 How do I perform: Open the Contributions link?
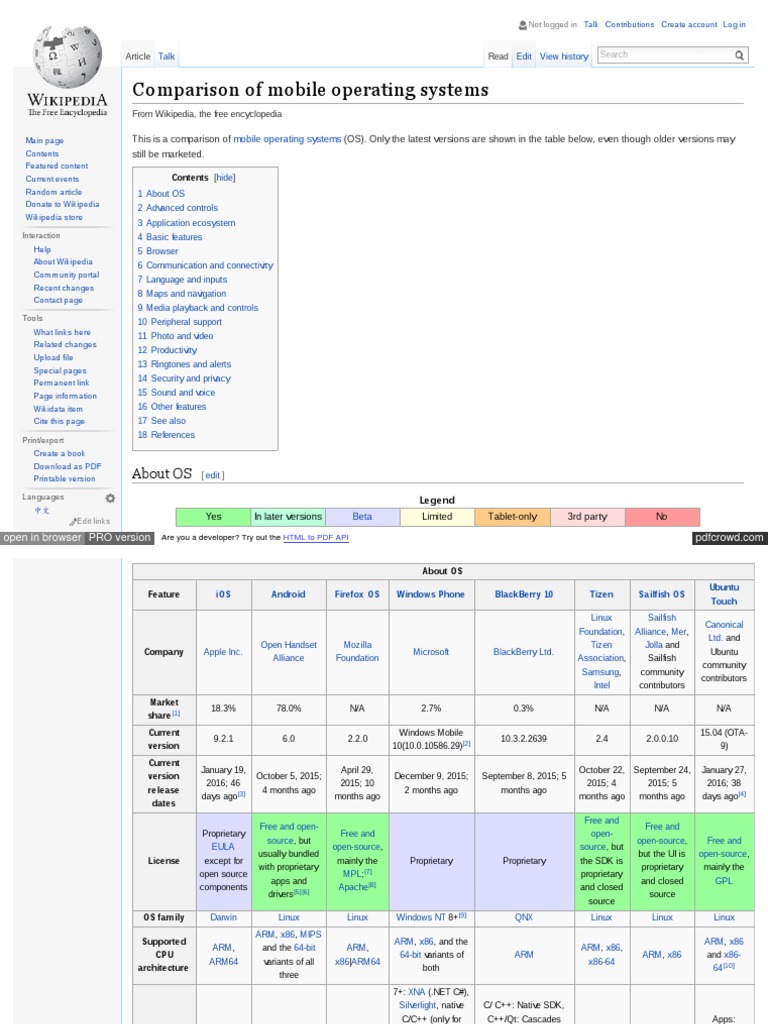pos(630,24)
